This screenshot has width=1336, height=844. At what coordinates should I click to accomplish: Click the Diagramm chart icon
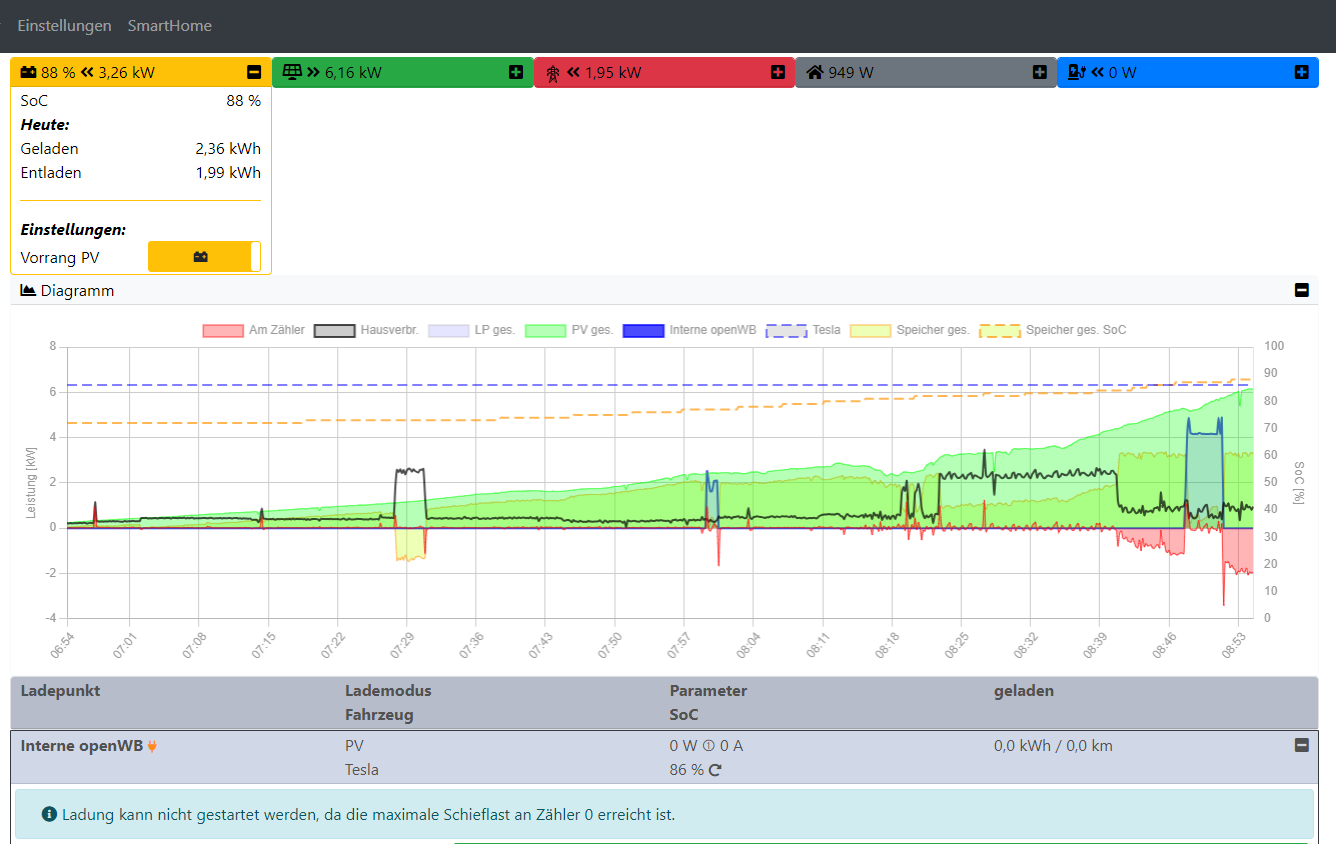tap(28, 290)
